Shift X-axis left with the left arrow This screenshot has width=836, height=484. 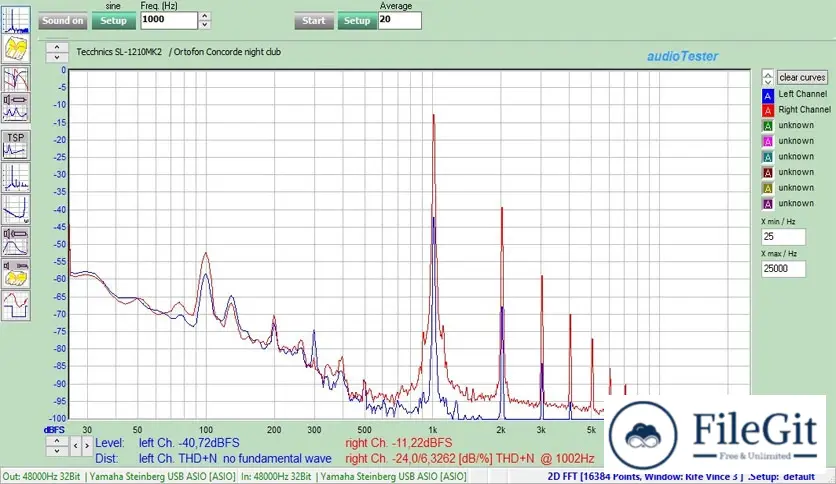[75, 446]
